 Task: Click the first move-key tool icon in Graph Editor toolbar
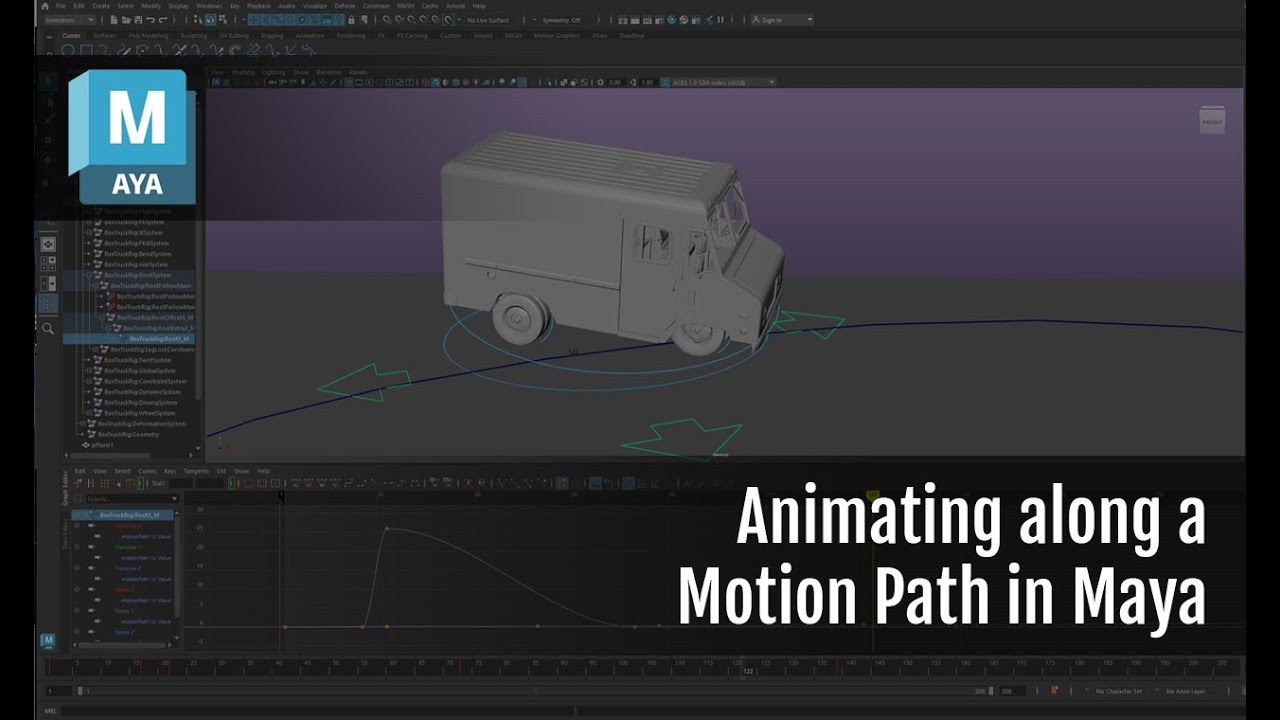[x=77, y=483]
